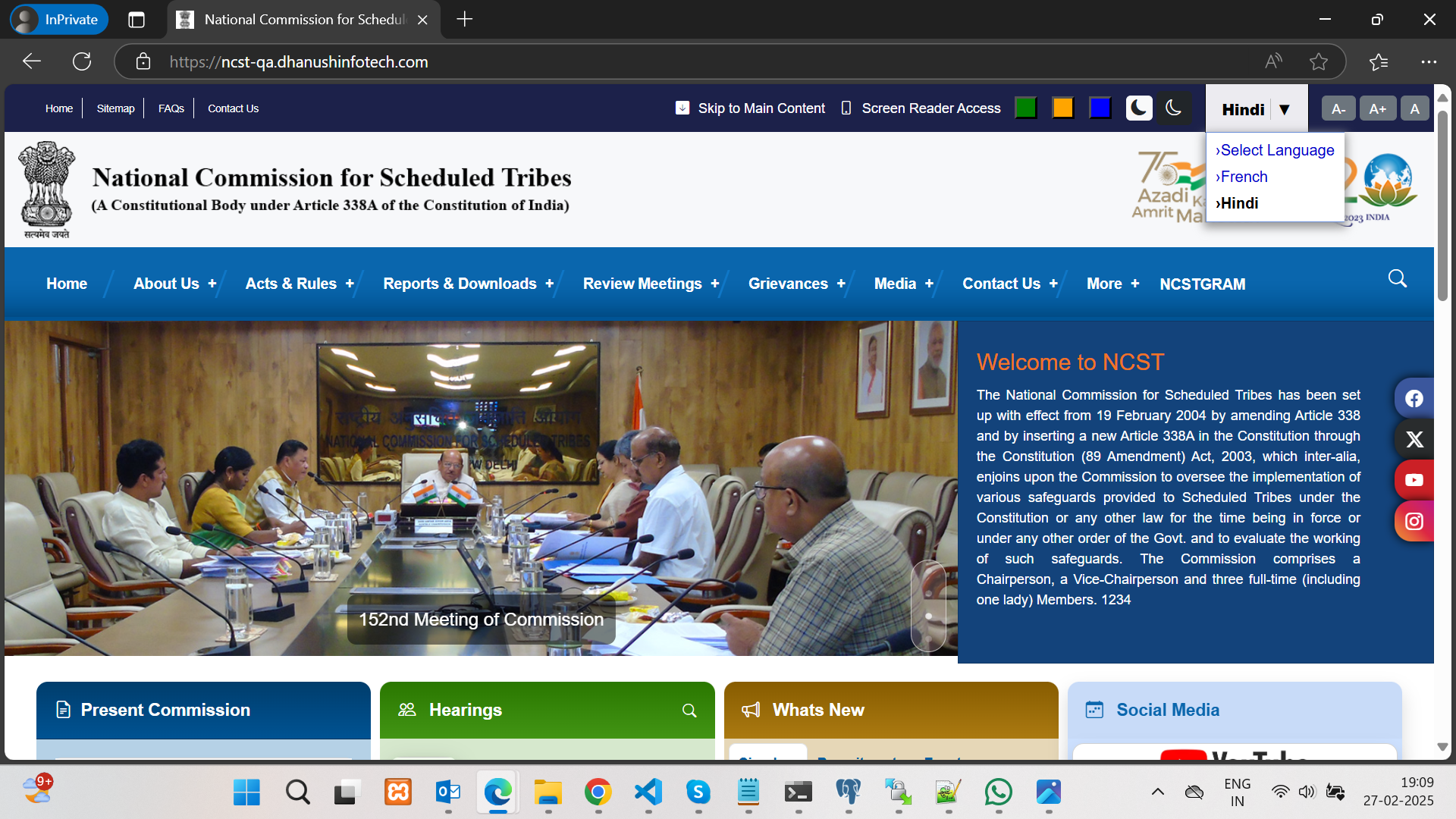Screen dimensions: 1456x819
Task: Open the tab actions menu icon
Action: tap(136, 20)
